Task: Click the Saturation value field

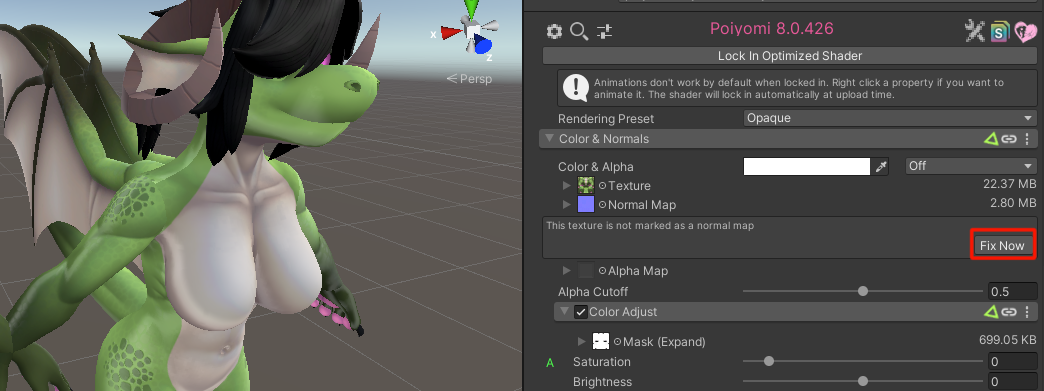Action: [x=1012, y=362]
